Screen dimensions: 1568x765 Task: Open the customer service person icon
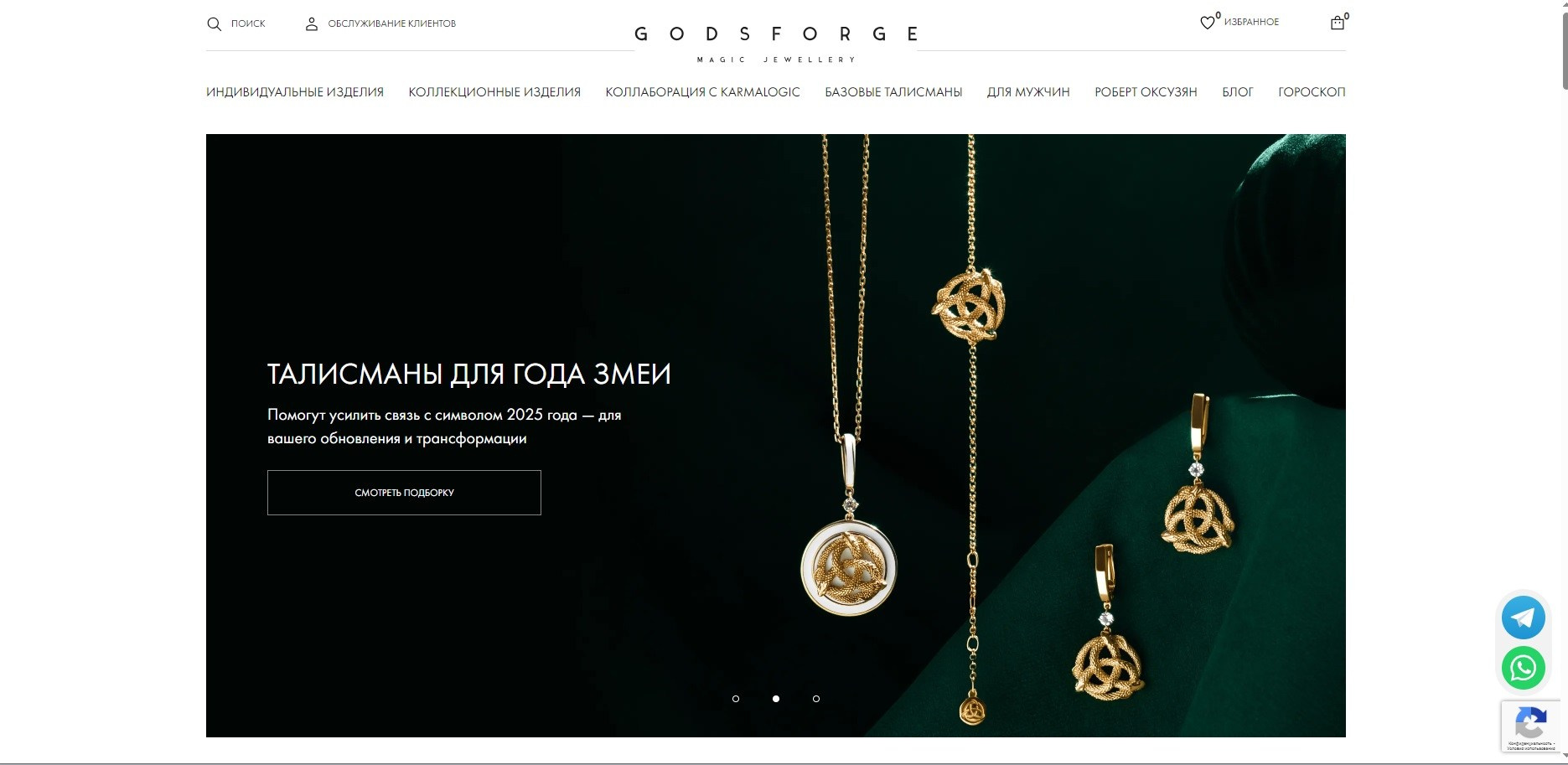tap(312, 24)
